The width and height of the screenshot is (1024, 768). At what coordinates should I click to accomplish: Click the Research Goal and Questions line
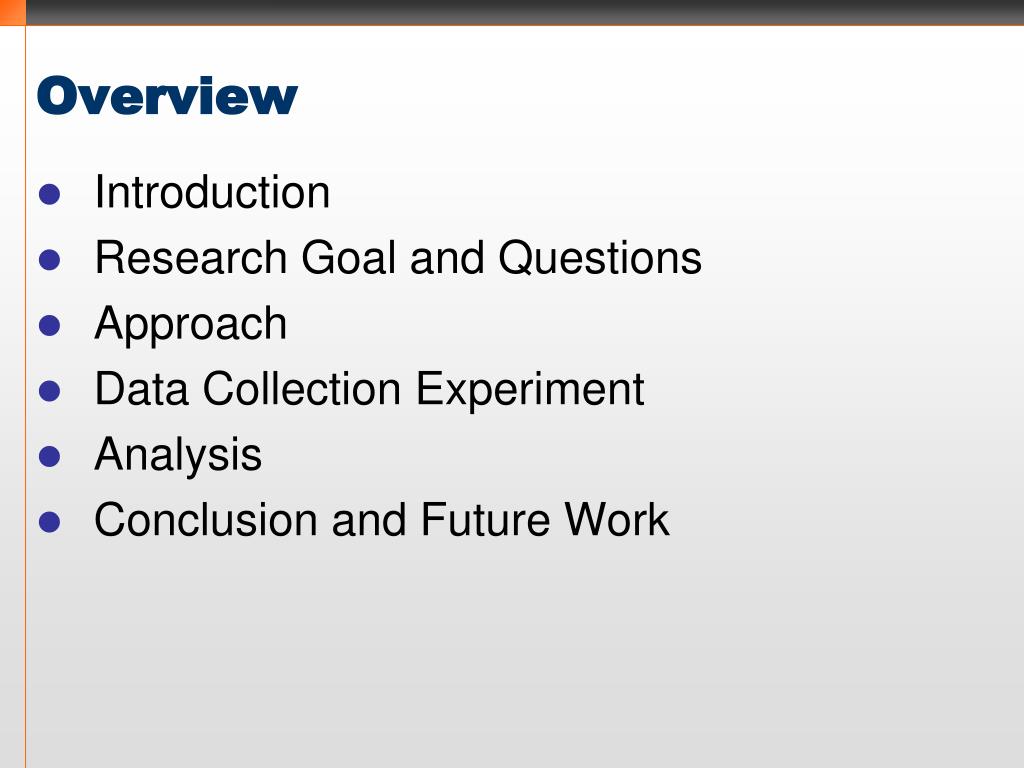tap(398, 258)
